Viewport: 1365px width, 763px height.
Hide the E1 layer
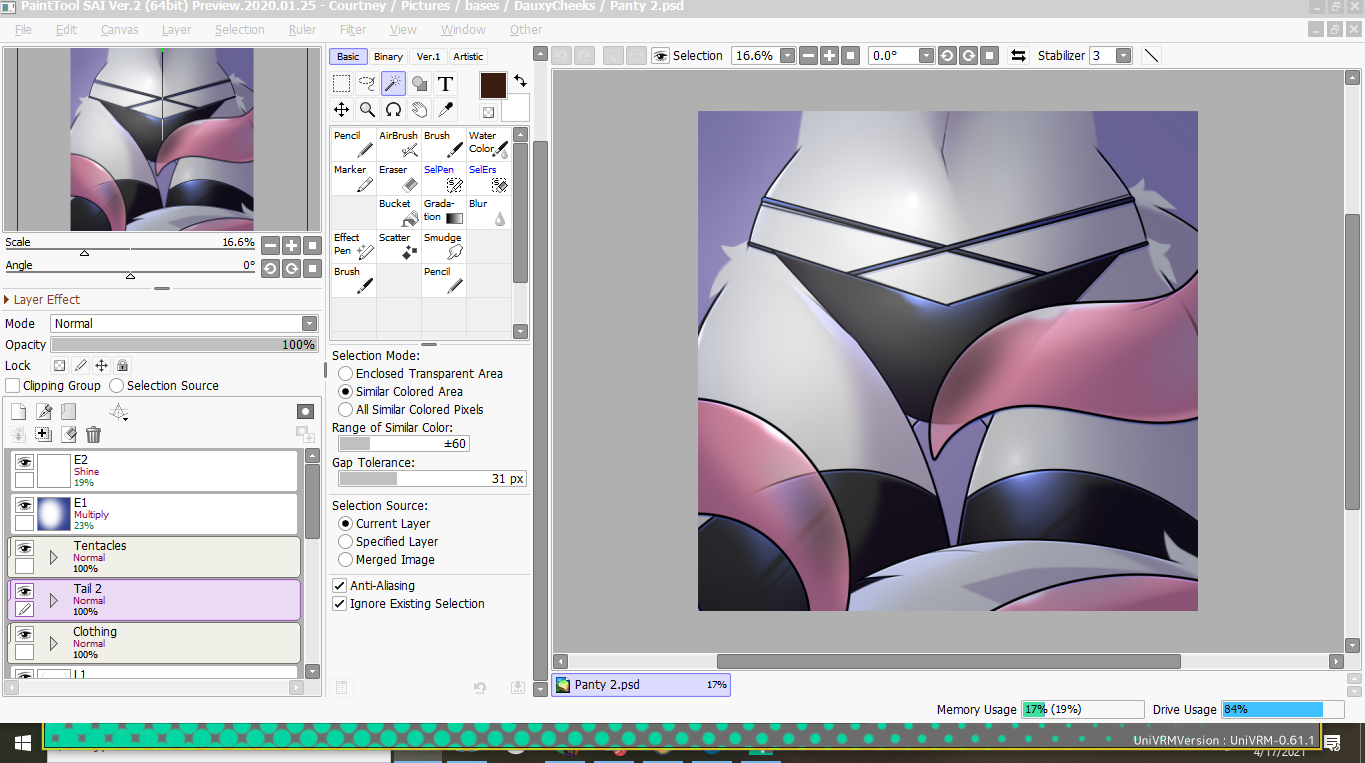[x=24, y=505]
